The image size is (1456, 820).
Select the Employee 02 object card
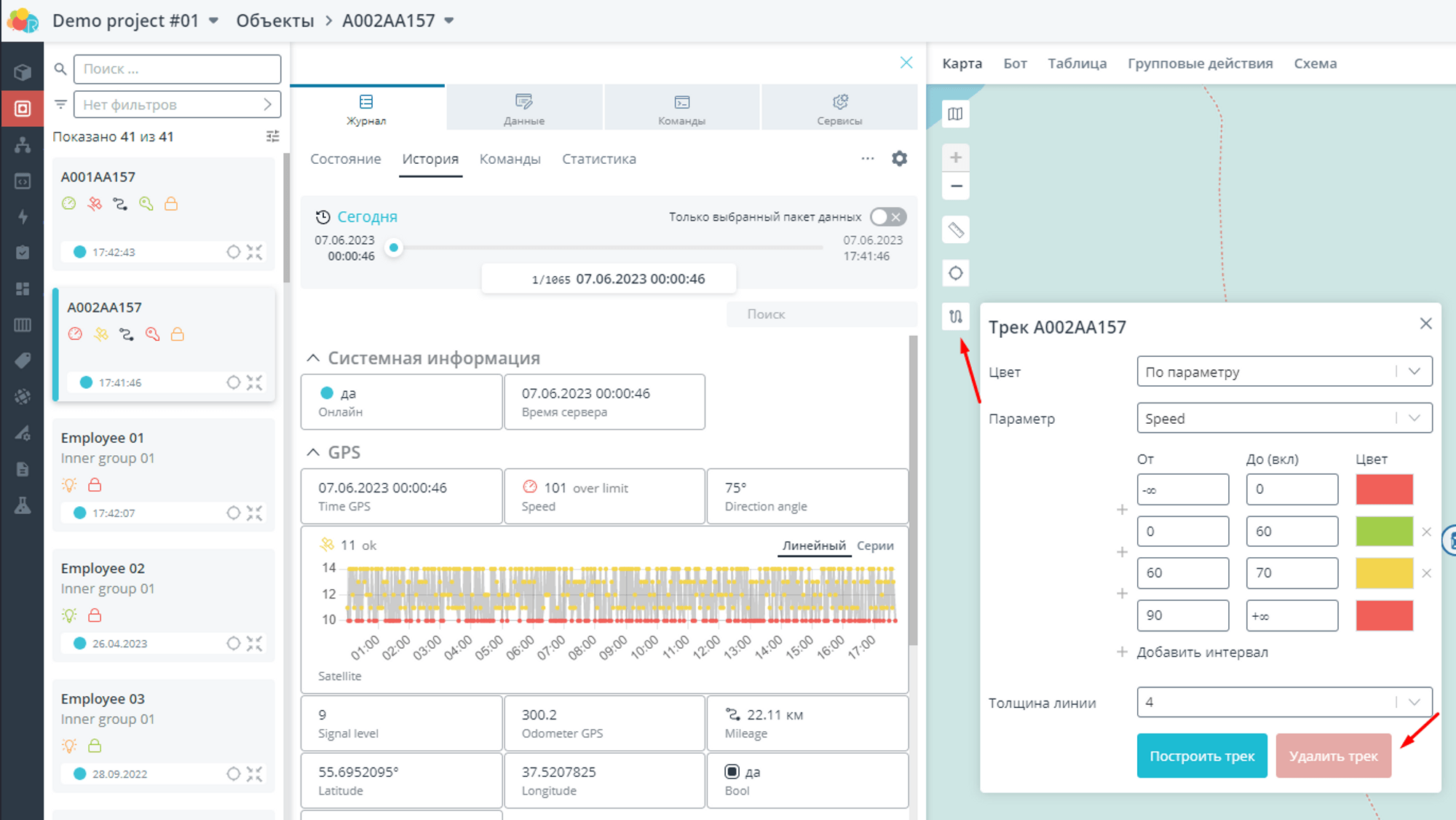[164, 605]
